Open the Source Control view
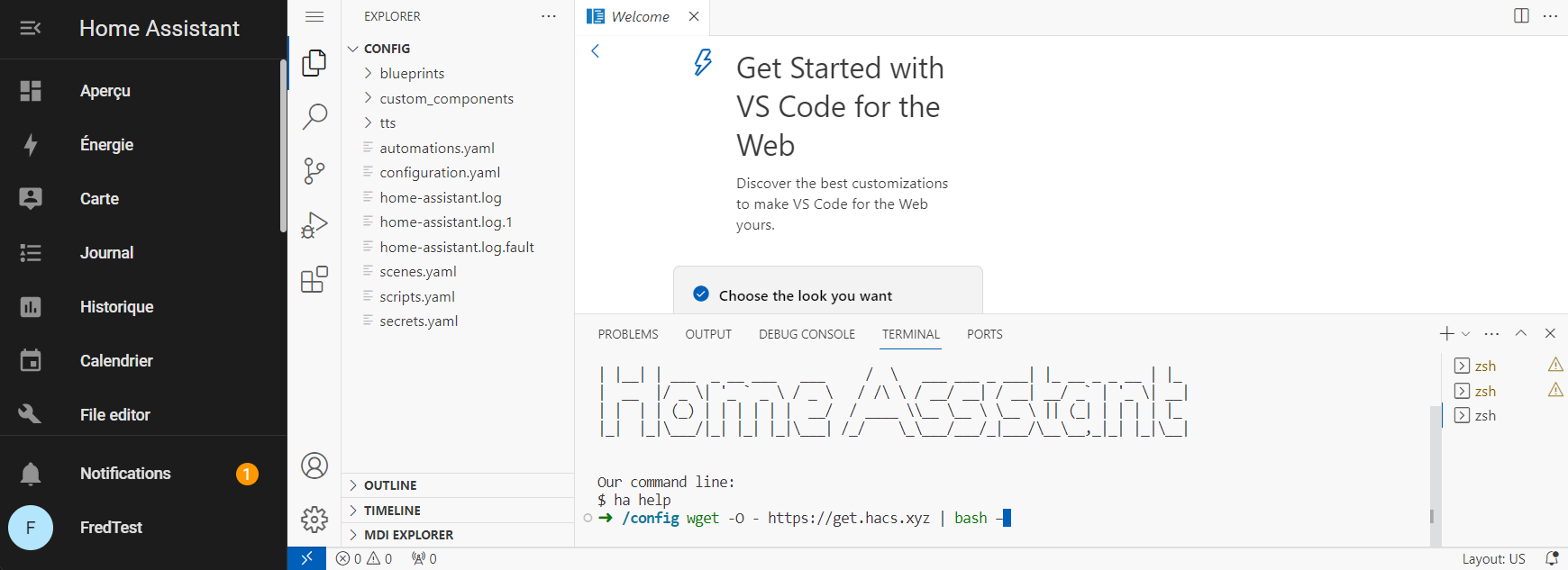Screen dimensions: 1568x570 point(315,170)
